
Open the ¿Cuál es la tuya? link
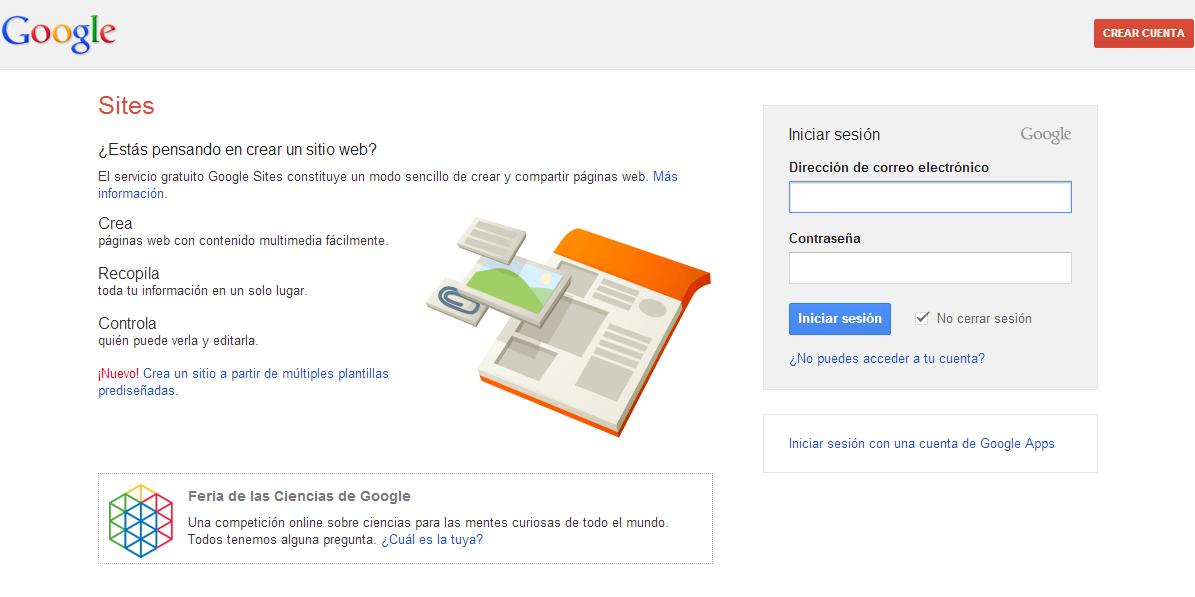(431, 539)
